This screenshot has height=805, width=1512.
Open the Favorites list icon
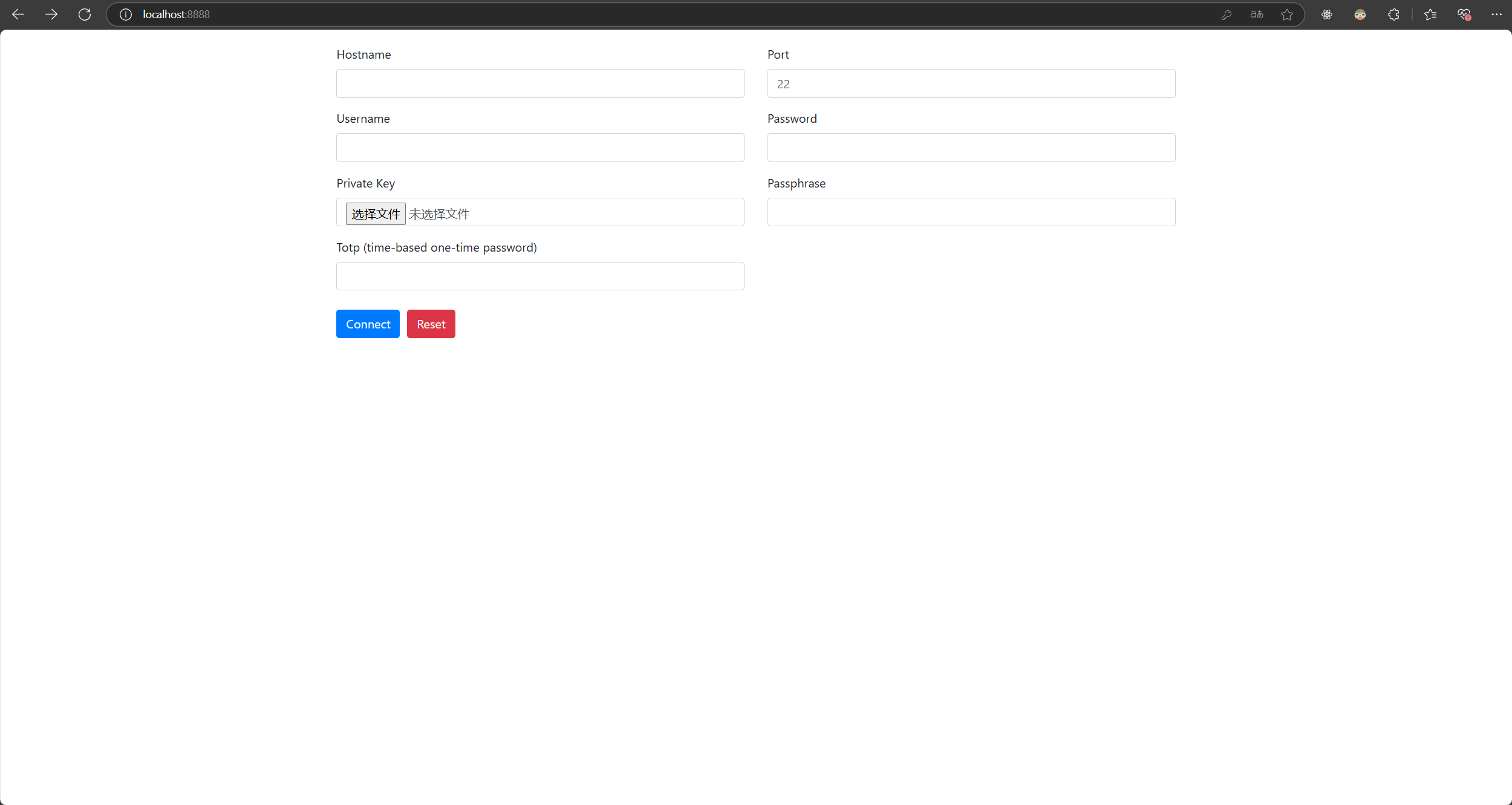pyautogui.click(x=1431, y=14)
